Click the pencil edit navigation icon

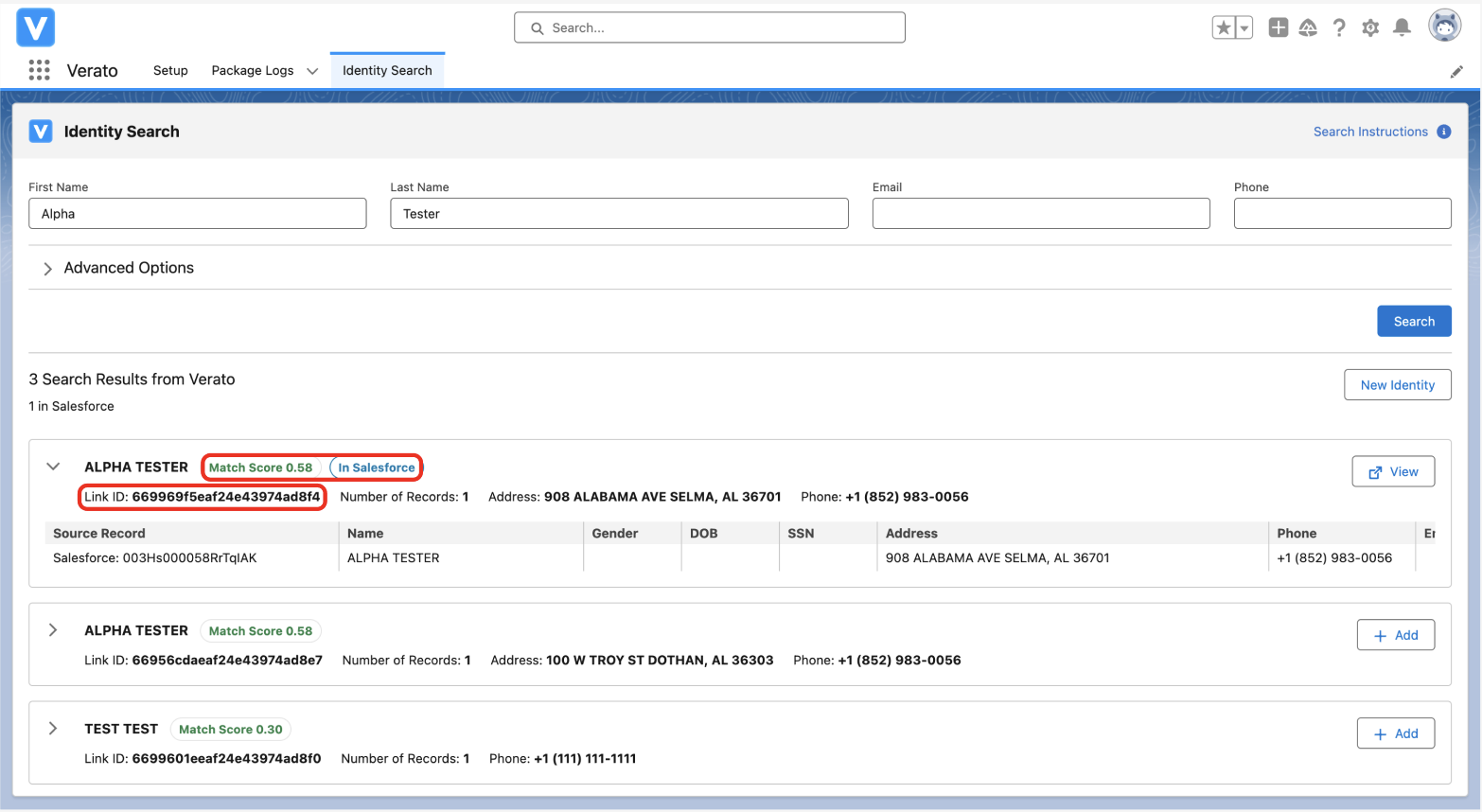(x=1456, y=72)
